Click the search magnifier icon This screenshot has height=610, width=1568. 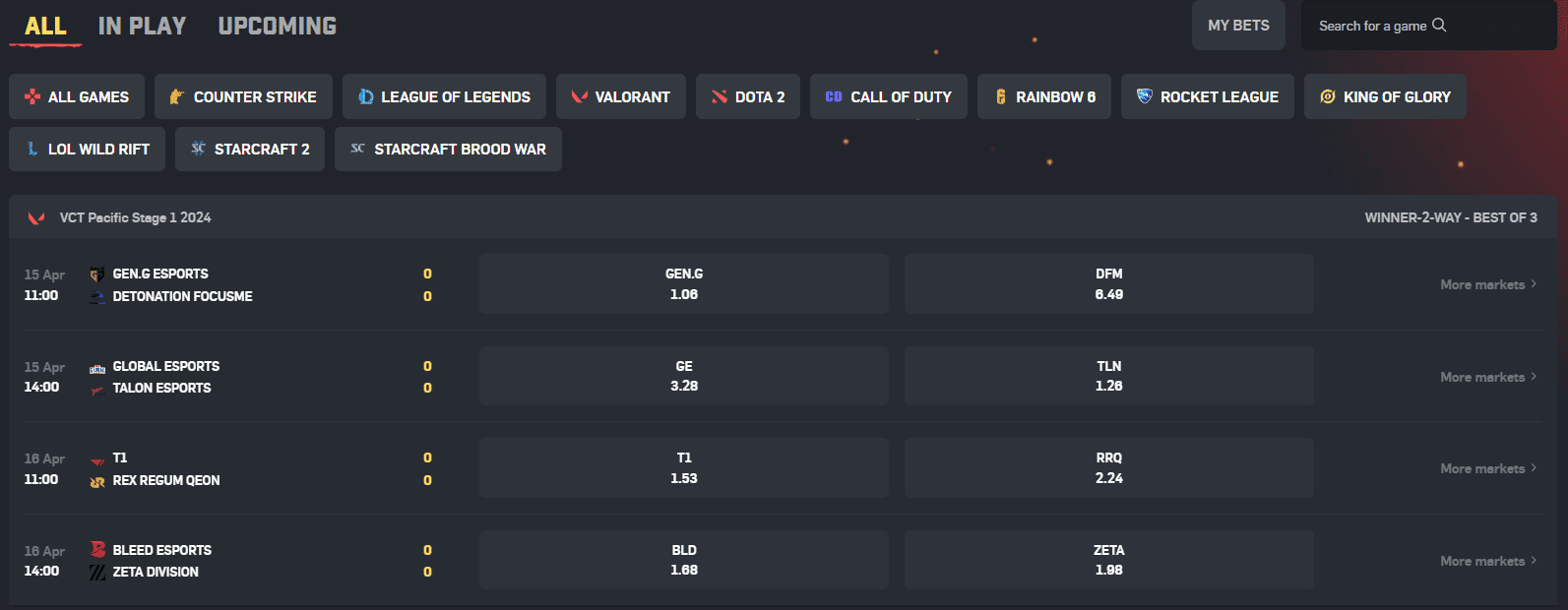1439,26
